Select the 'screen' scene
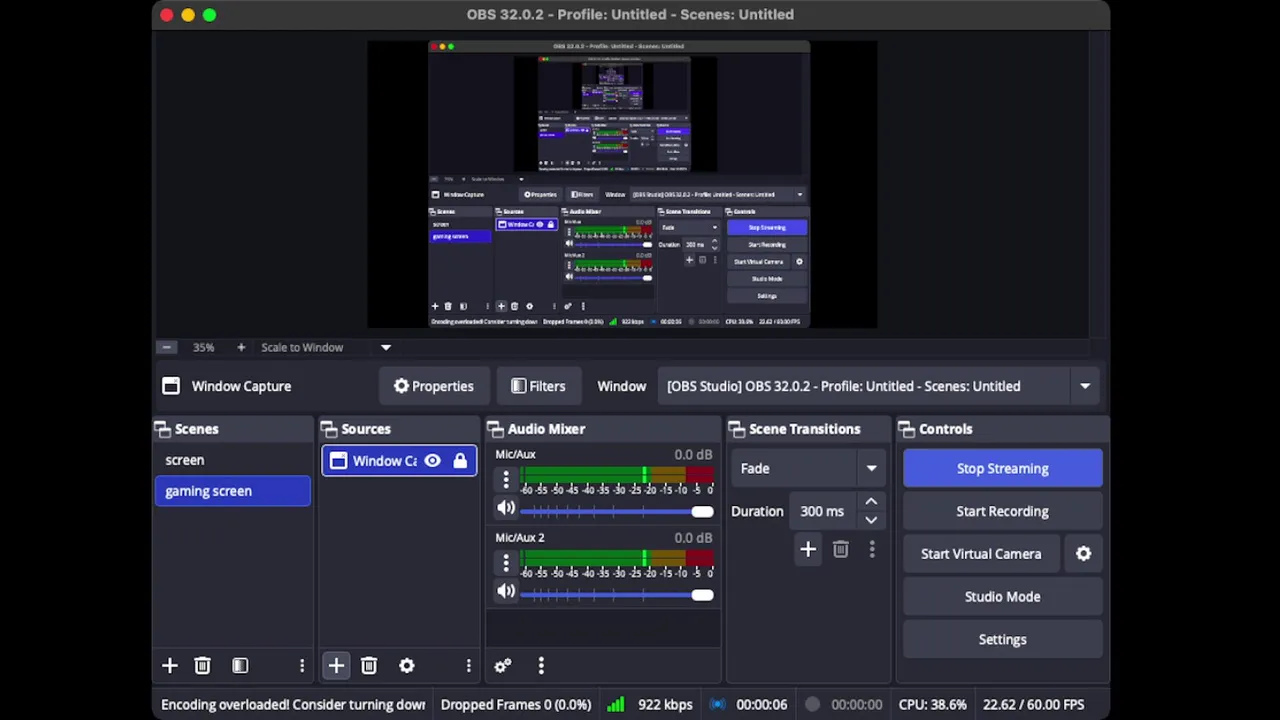The width and height of the screenshot is (1280, 720). pyautogui.click(x=232, y=460)
